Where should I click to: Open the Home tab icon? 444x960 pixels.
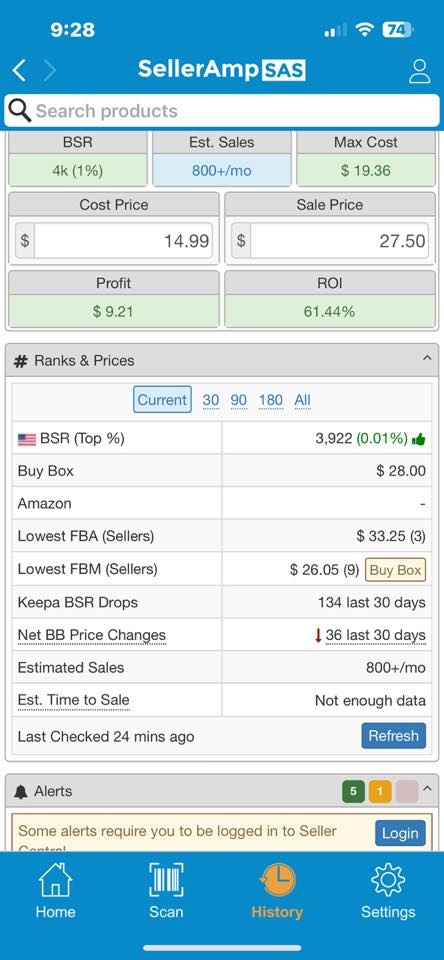pos(55,879)
